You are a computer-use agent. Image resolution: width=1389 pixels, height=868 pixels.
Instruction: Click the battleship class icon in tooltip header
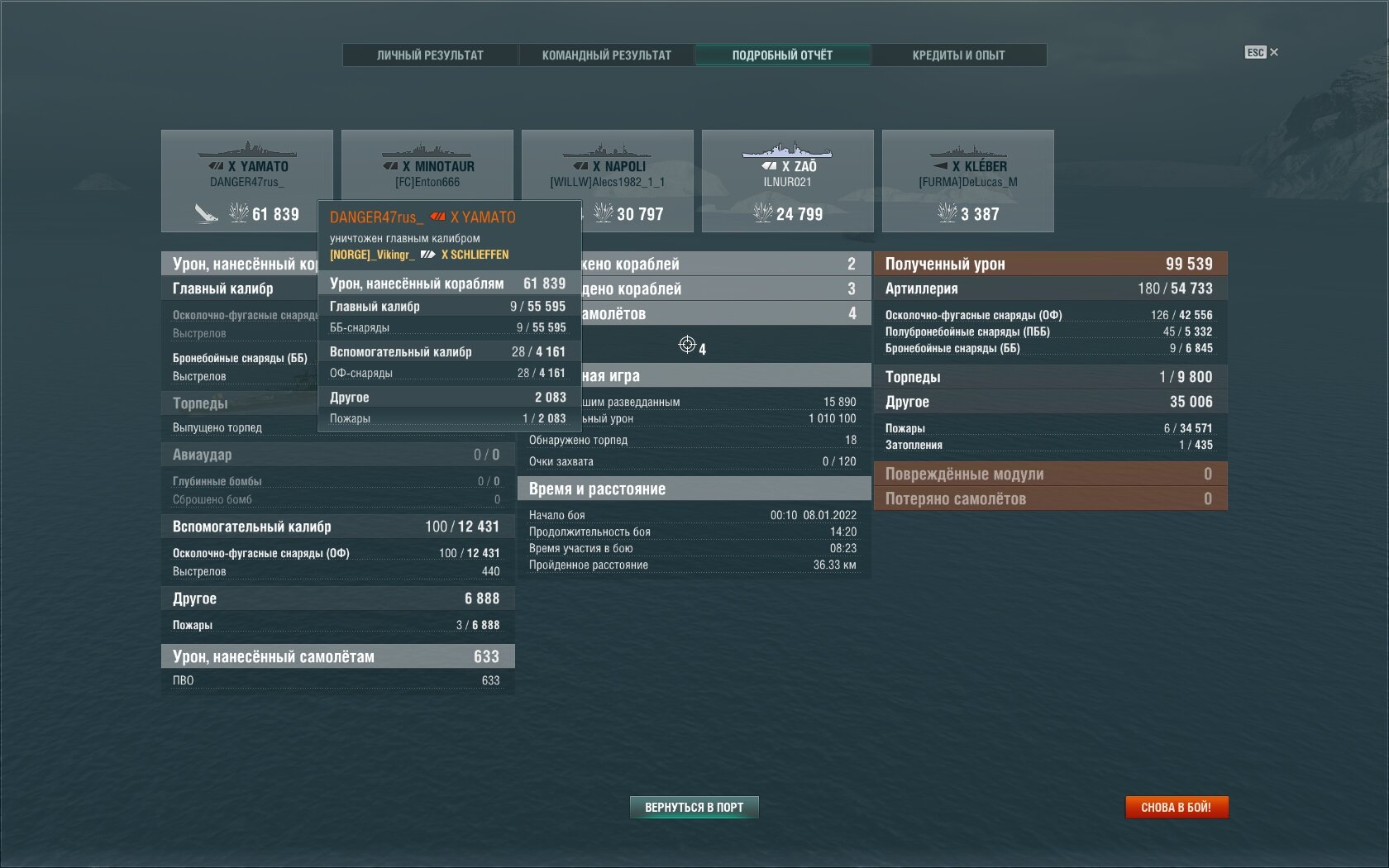tap(438, 217)
